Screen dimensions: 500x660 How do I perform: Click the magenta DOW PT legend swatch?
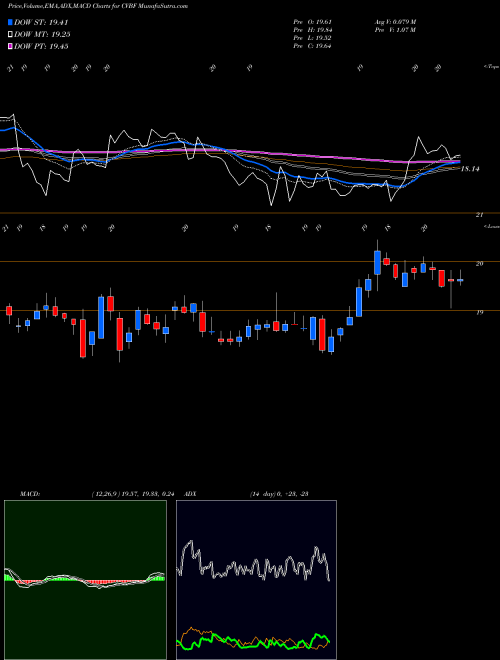click(x=11, y=46)
